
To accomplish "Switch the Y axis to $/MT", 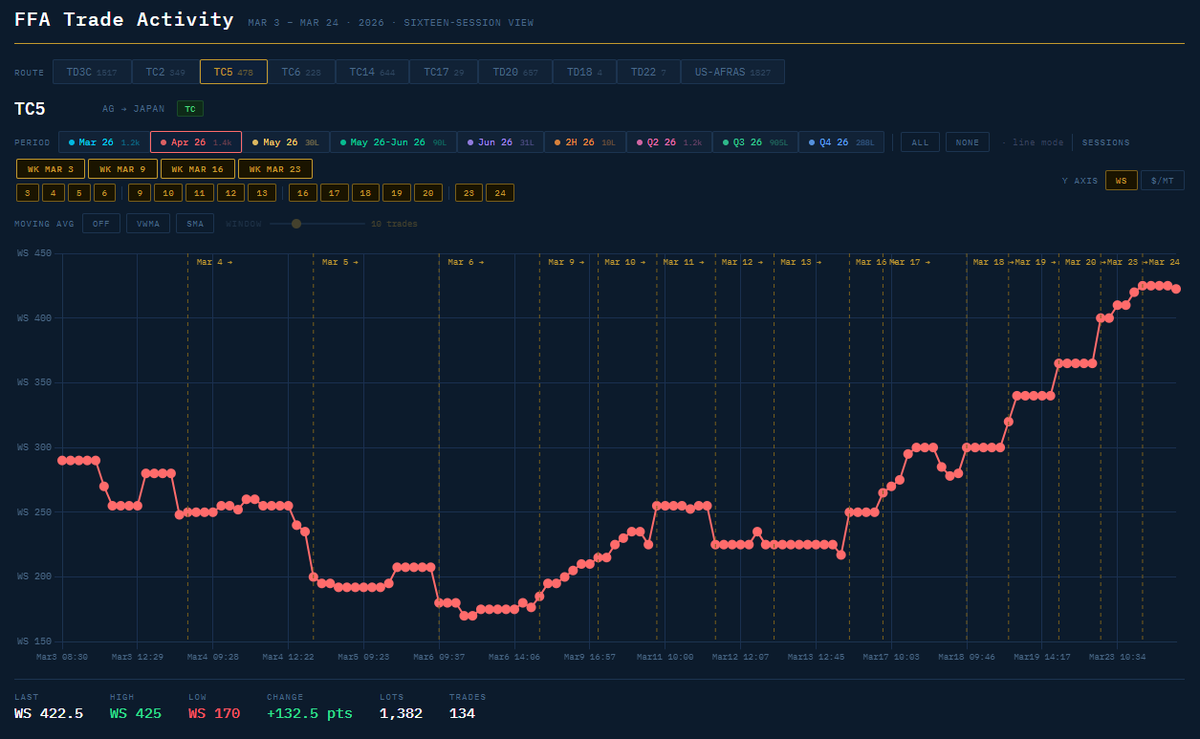I will pyautogui.click(x=1161, y=181).
